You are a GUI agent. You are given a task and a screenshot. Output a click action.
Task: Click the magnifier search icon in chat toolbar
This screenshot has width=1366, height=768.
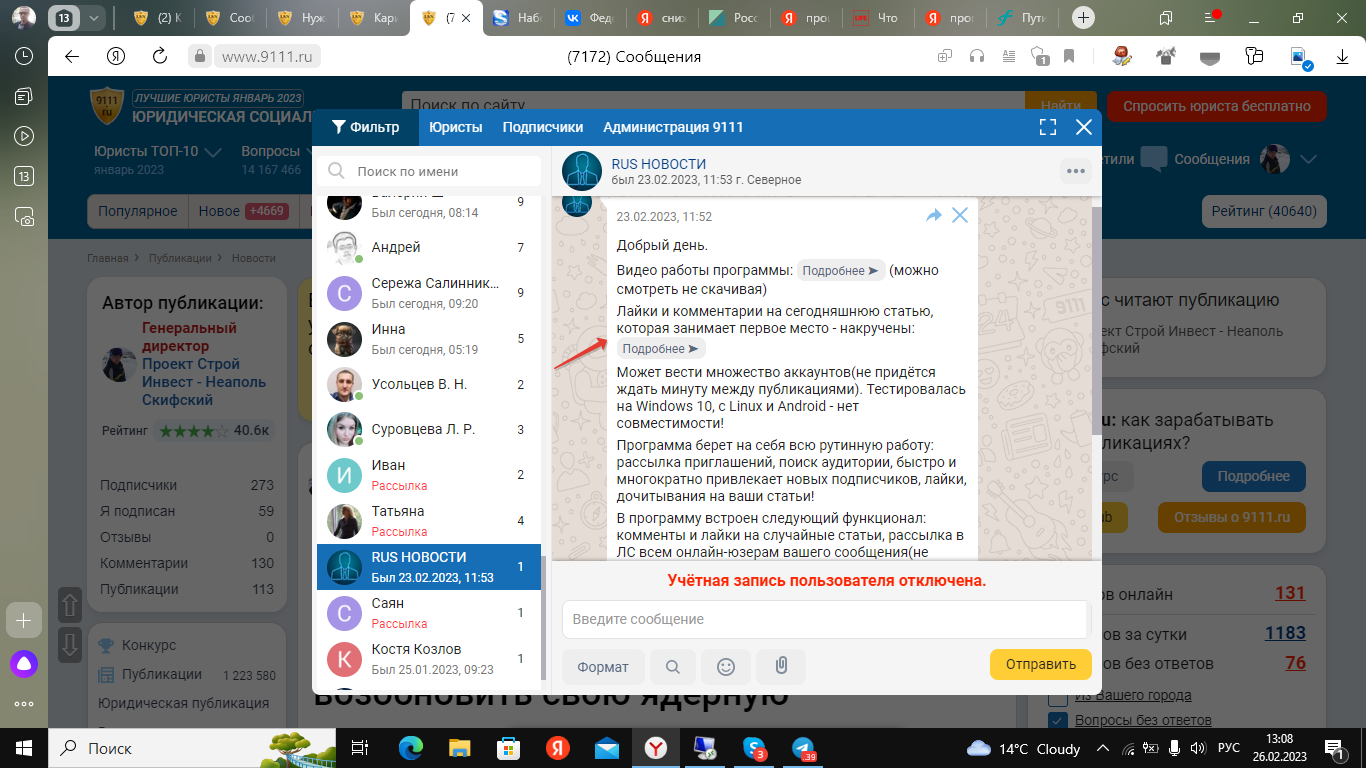click(673, 666)
